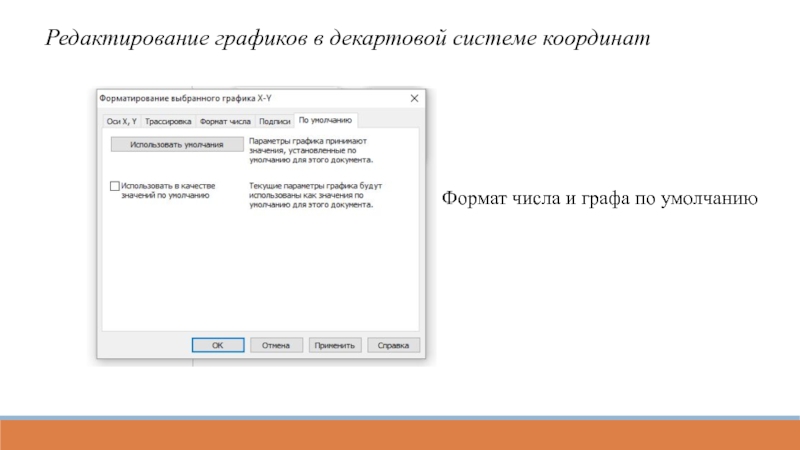
Task: Click the caption 'Формат числа и графа по умолчанию'
Action: coord(600,200)
